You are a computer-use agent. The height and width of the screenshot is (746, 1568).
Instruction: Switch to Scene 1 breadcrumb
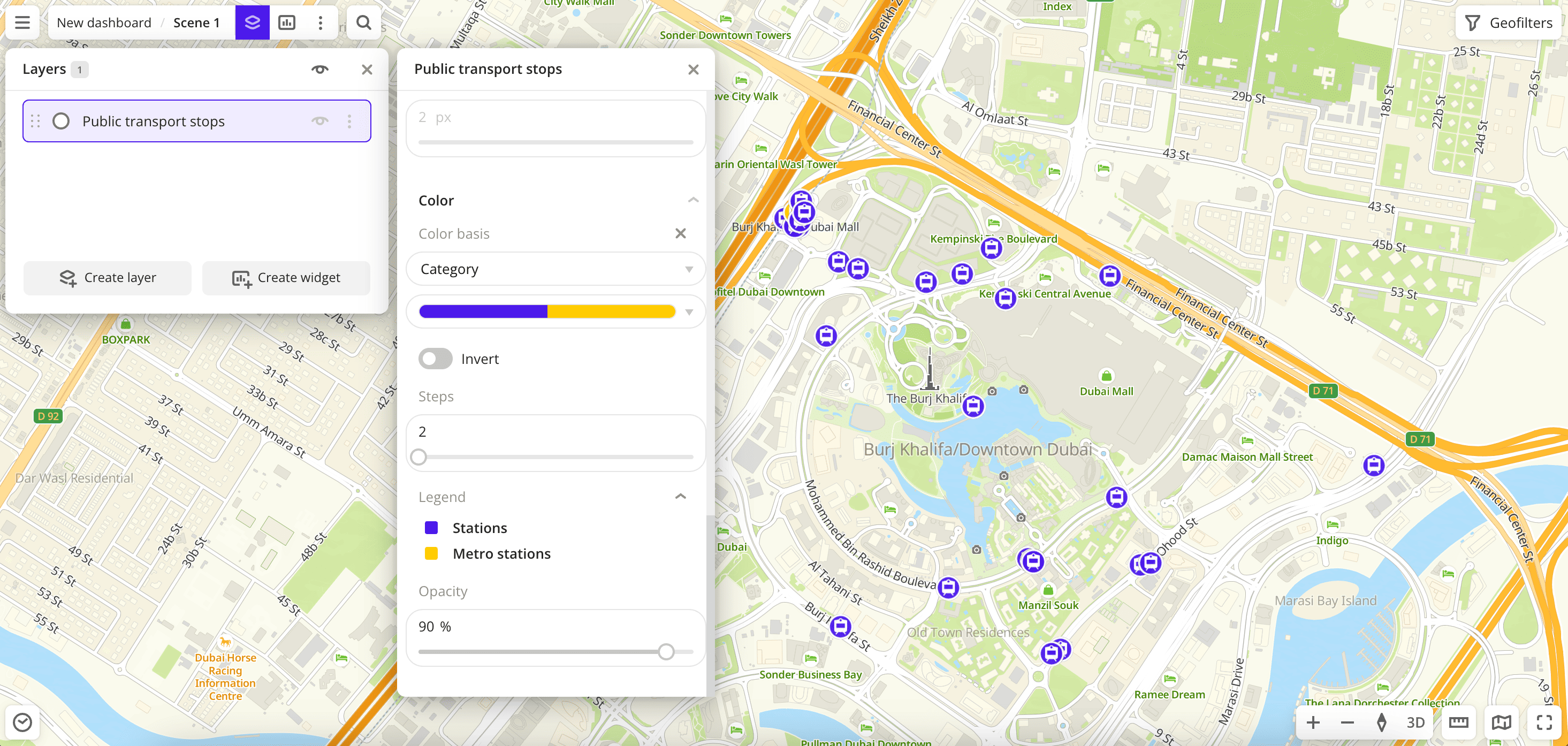pyautogui.click(x=196, y=22)
